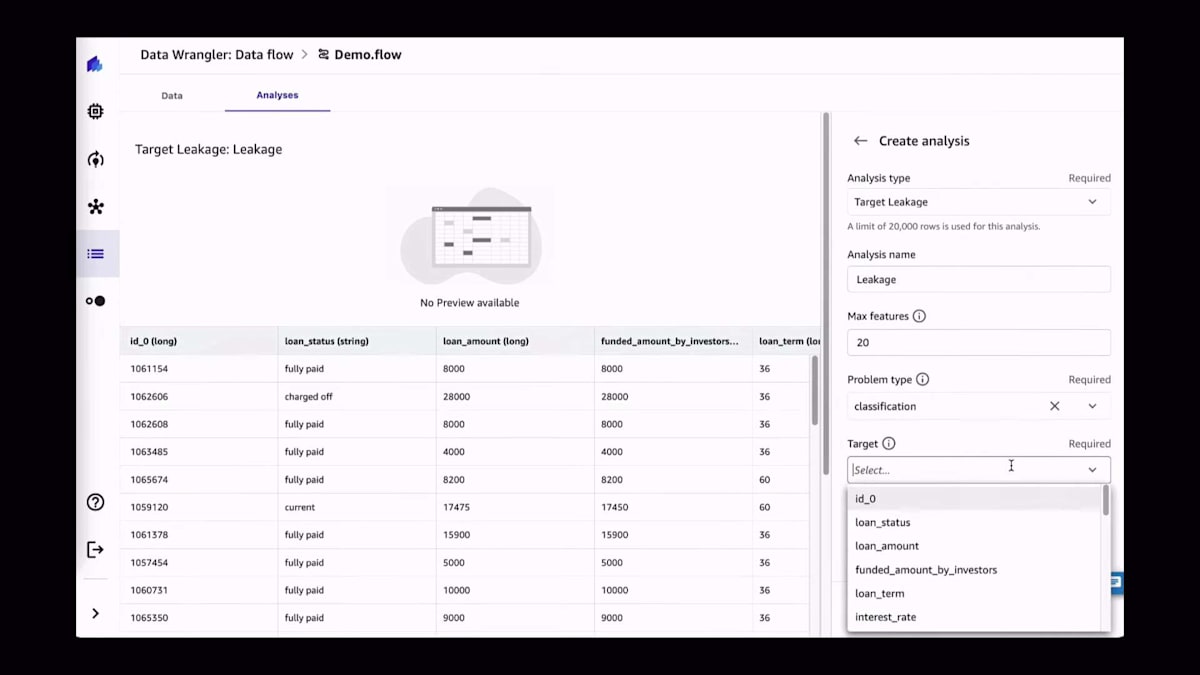Click the No Preview available placeholder image
1200x675 pixels.
470,236
